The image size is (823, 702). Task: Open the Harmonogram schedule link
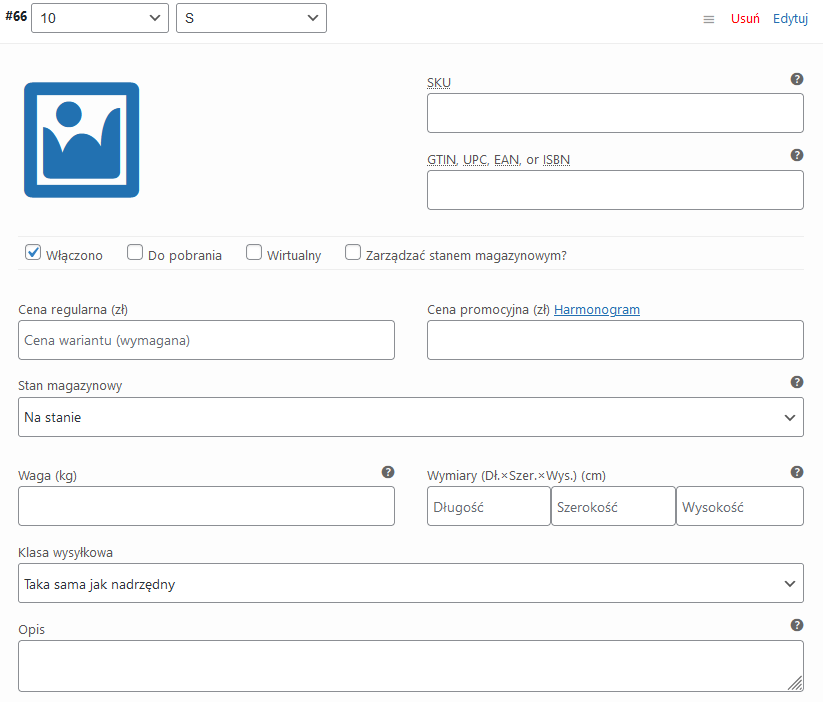[597, 309]
